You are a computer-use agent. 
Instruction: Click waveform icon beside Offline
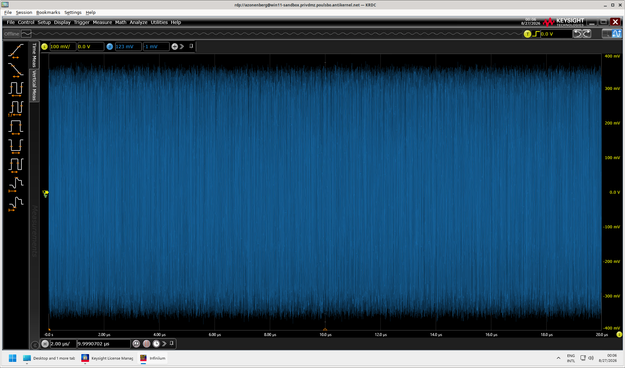pyautogui.click(x=26, y=34)
